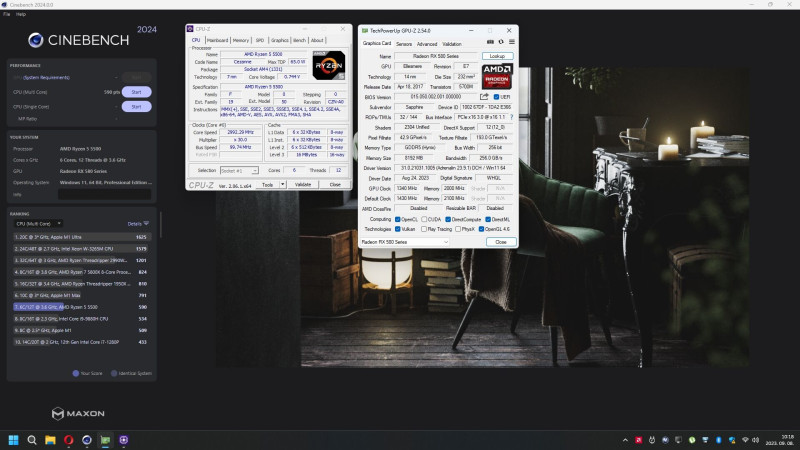Switch to the CPU-Z Mainboard tab
Image resolution: width=800 pixels, height=450 pixels.
(217, 40)
